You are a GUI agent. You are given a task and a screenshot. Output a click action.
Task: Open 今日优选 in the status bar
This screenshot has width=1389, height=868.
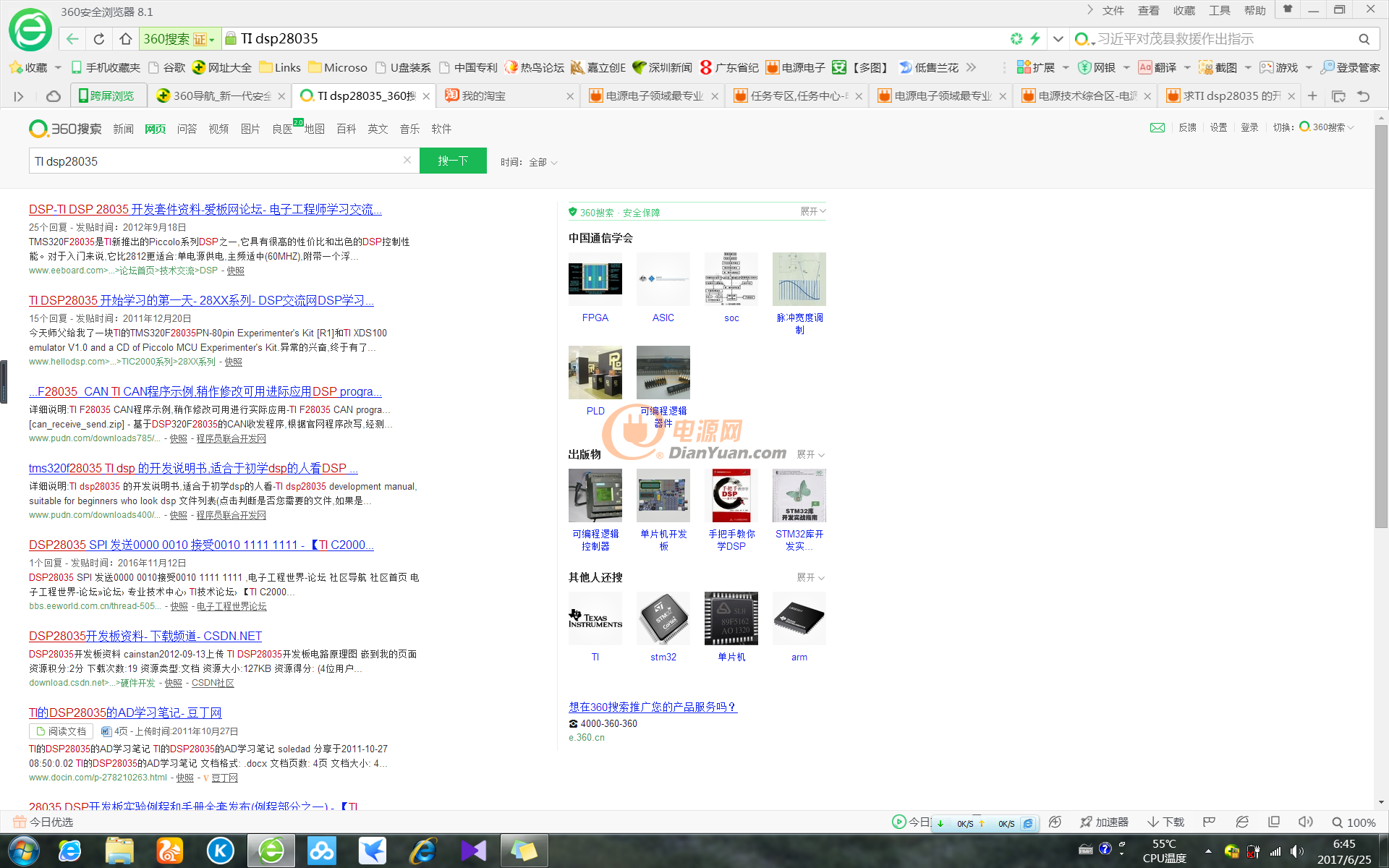[x=43, y=822]
